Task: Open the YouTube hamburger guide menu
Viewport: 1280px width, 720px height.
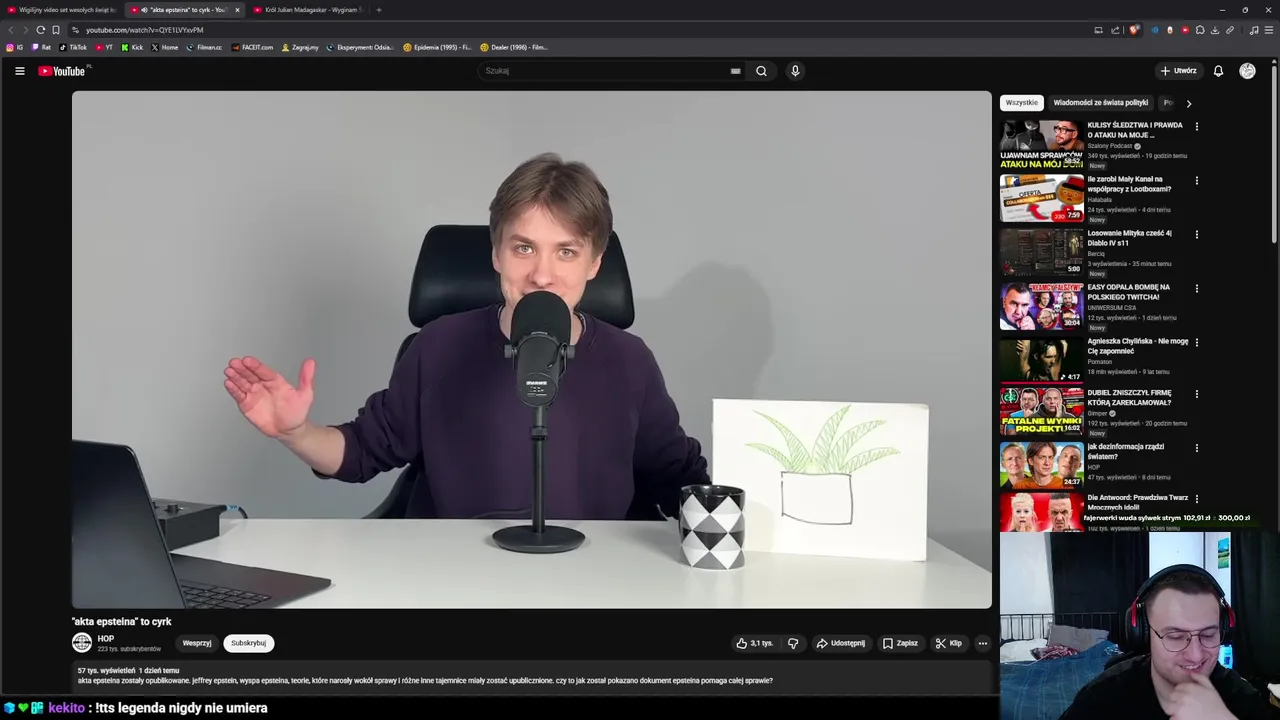Action: [x=19, y=71]
